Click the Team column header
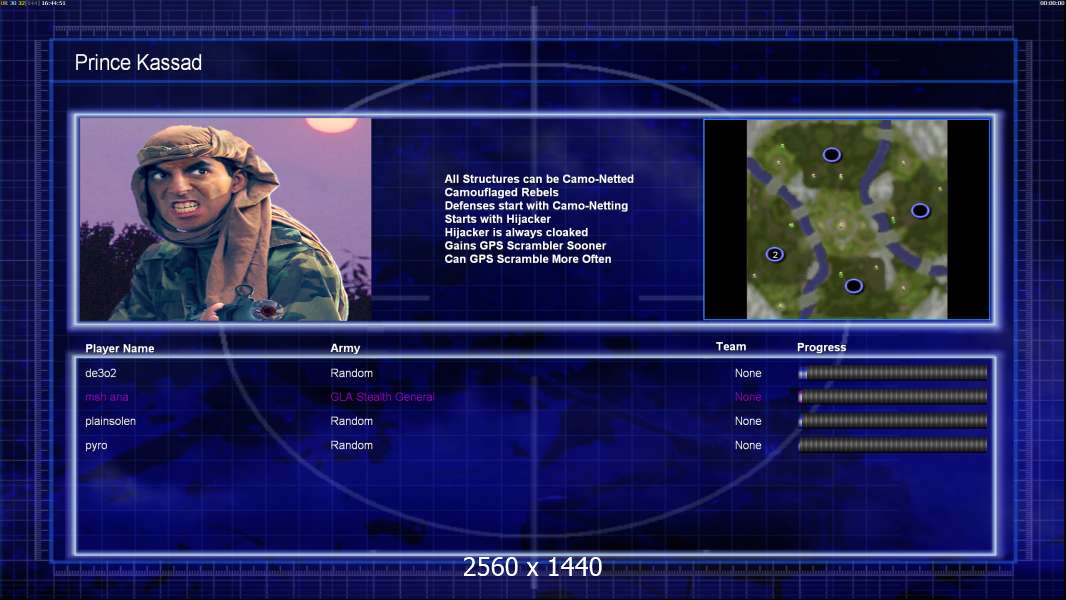The width and height of the screenshot is (1066, 600). 731,347
